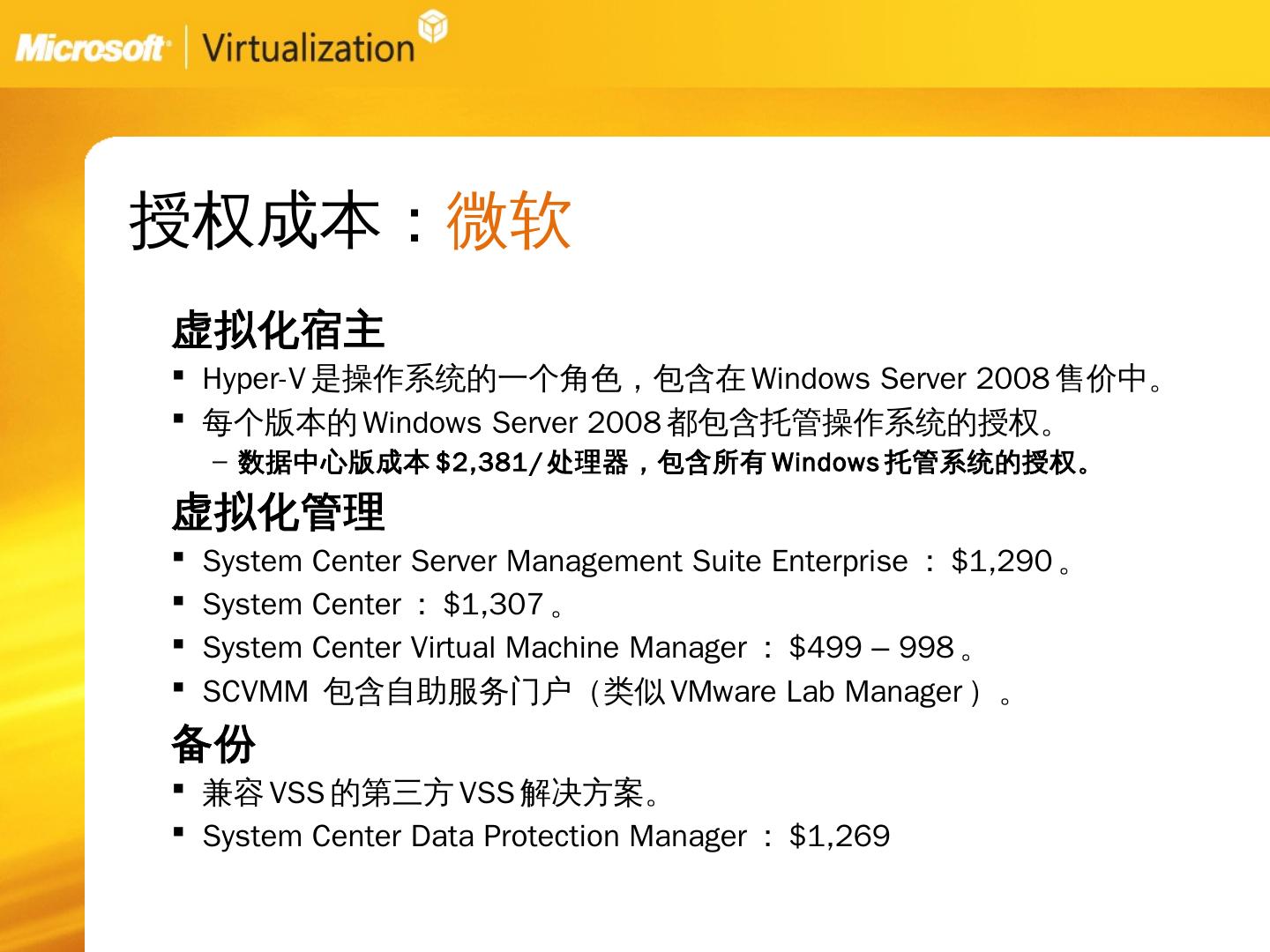Click the black title text 授权成本
This screenshot has height=952, width=1270.
[255, 220]
